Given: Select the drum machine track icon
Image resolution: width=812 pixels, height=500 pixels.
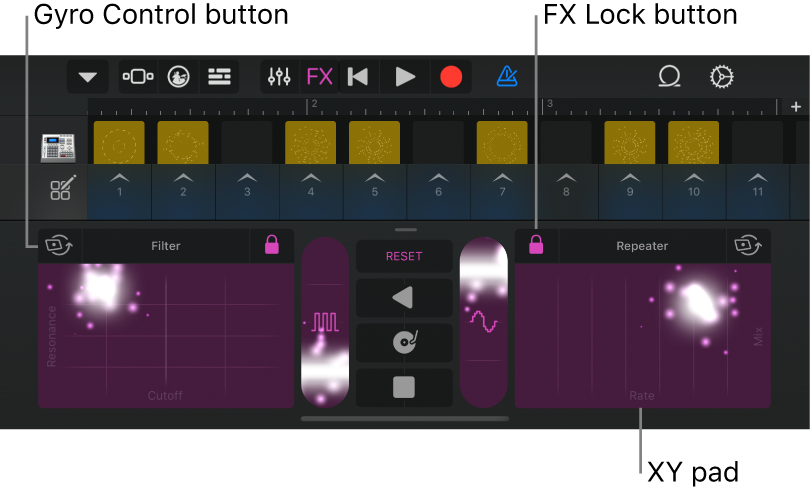Looking at the screenshot, I should pos(59,148).
